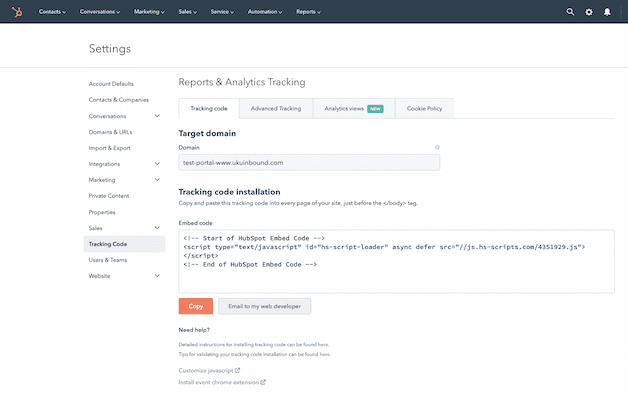
Task: Open the Automation menu
Action: (265, 12)
